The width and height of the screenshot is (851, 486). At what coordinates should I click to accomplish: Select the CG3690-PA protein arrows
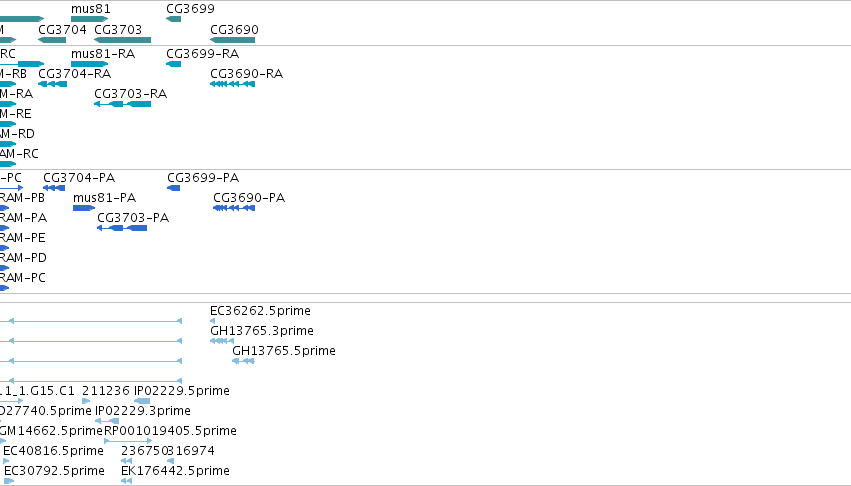234,208
